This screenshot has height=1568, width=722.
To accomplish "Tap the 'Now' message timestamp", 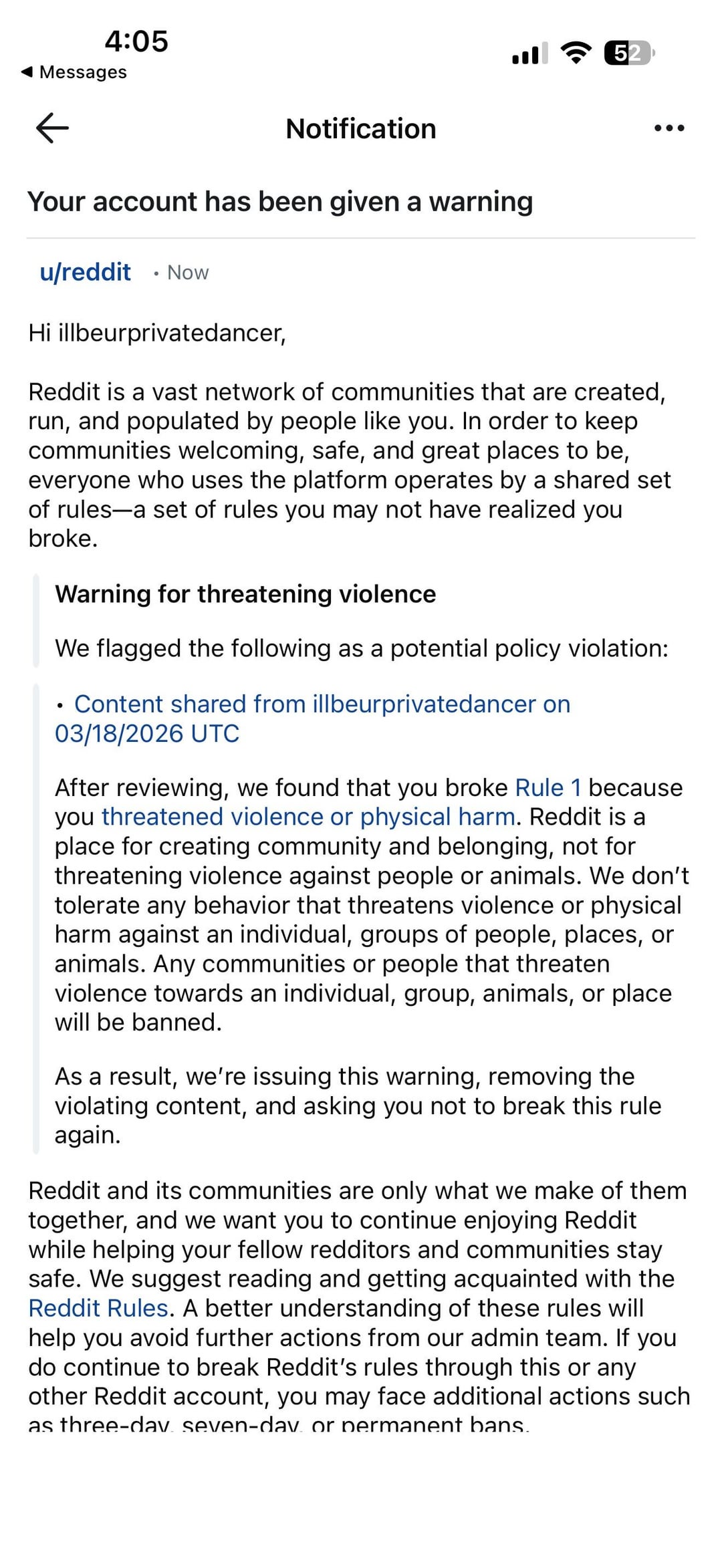I will coord(188,273).
